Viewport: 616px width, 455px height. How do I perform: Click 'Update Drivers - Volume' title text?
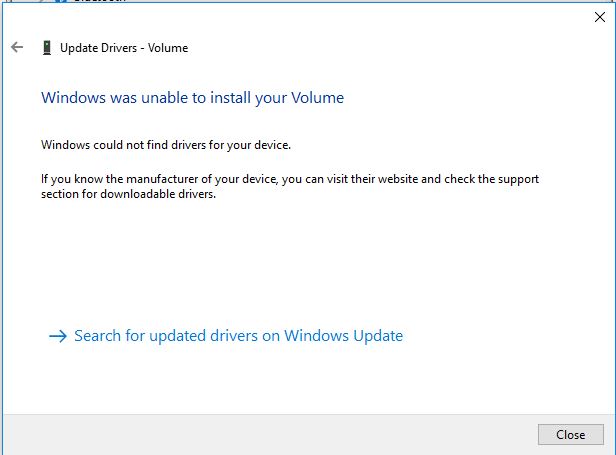(124, 48)
